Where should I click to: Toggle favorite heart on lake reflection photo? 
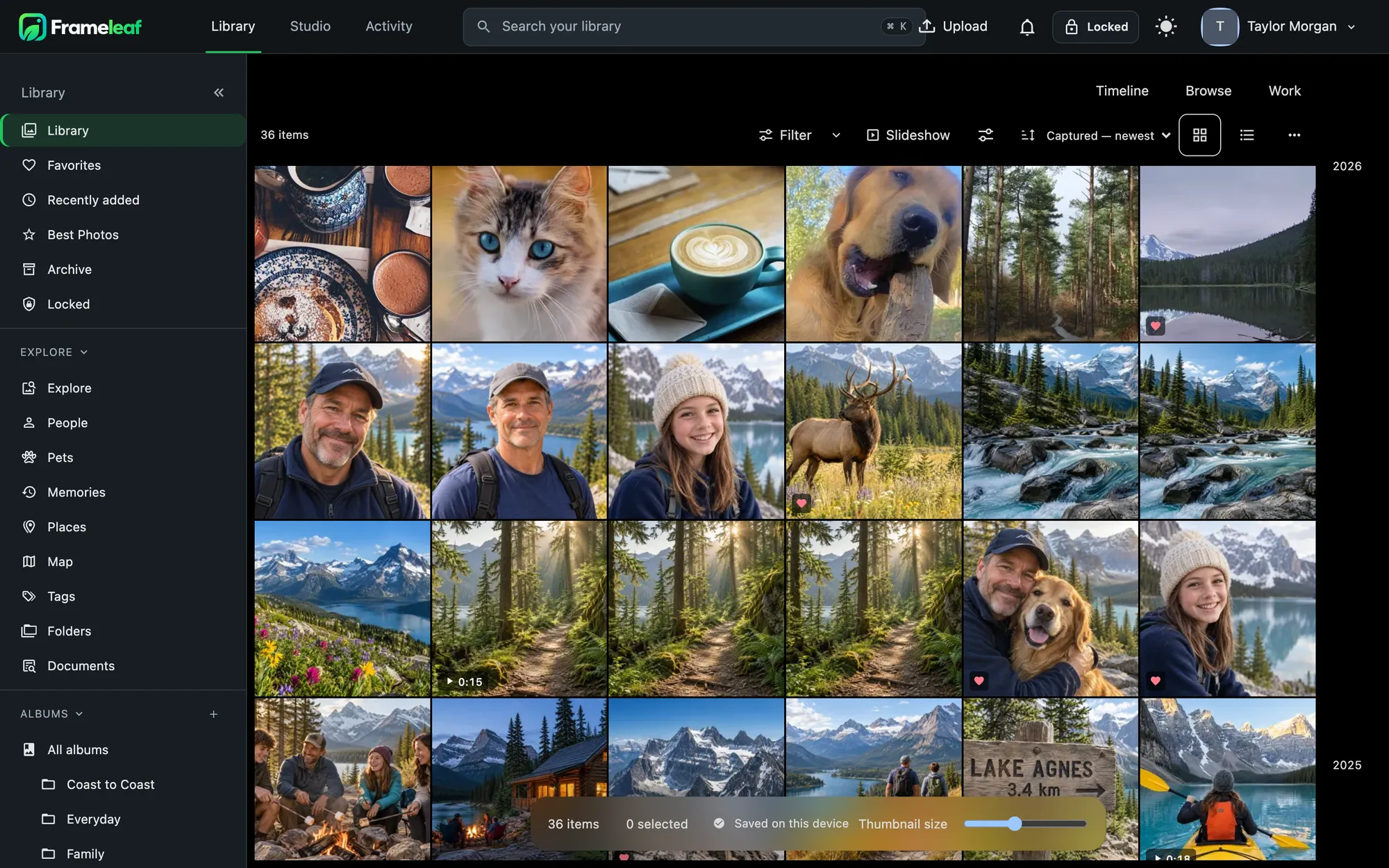(1156, 326)
